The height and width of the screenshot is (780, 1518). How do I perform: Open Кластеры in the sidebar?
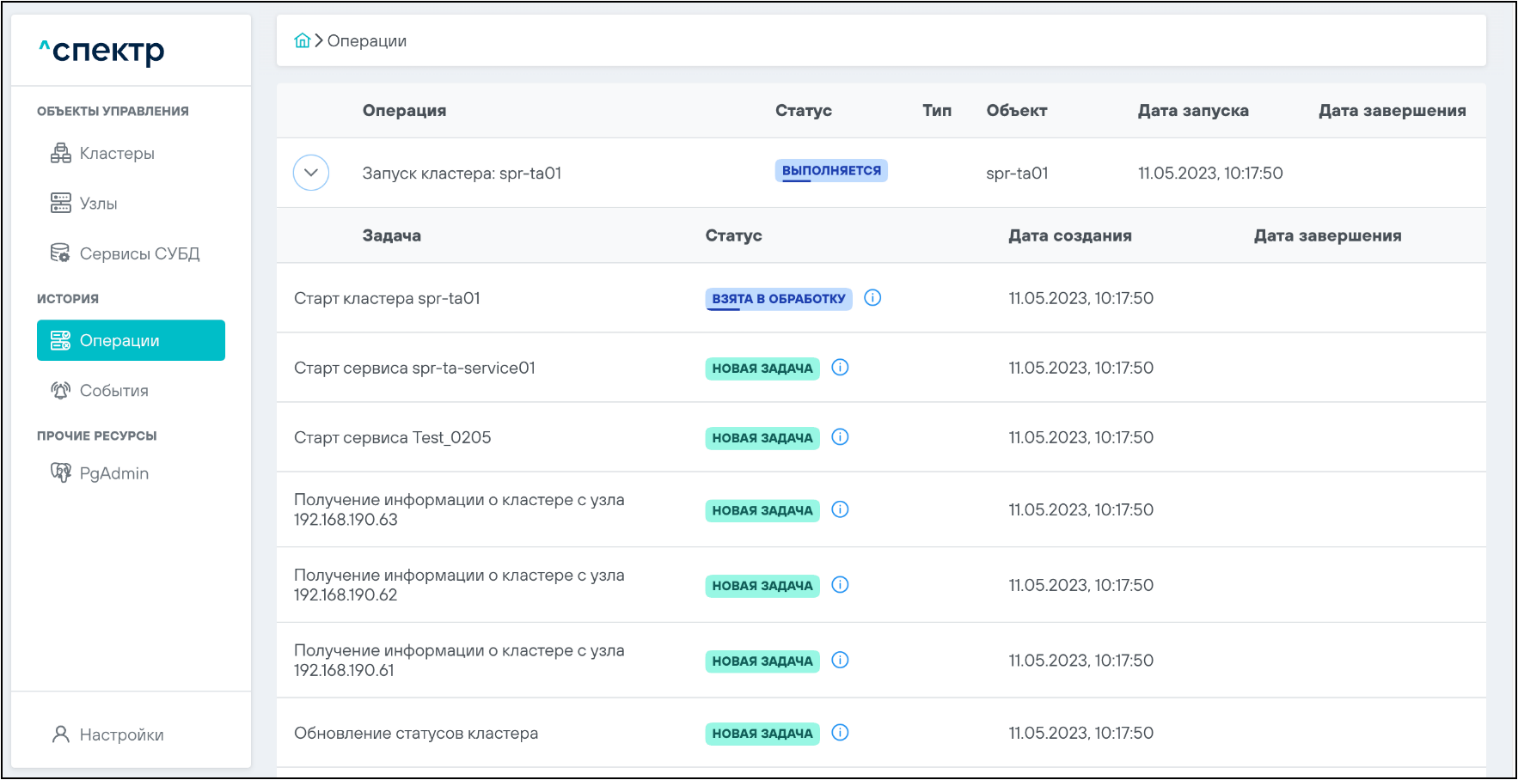[116, 154]
